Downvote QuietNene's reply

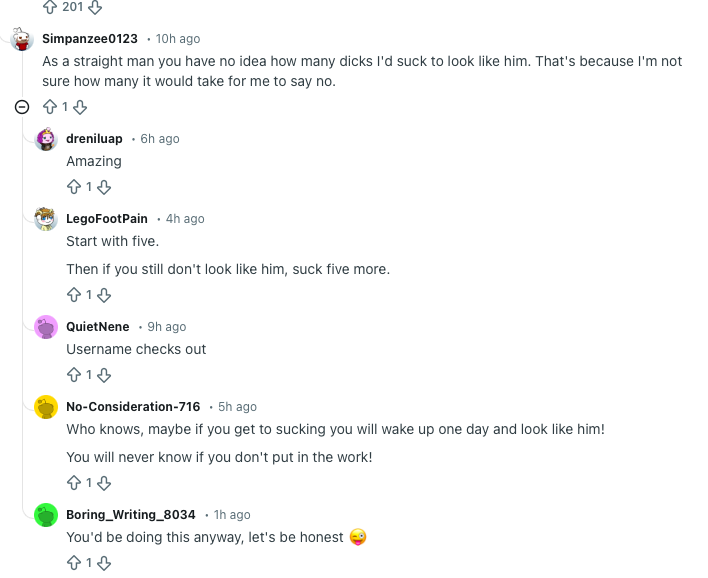(104, 375)
